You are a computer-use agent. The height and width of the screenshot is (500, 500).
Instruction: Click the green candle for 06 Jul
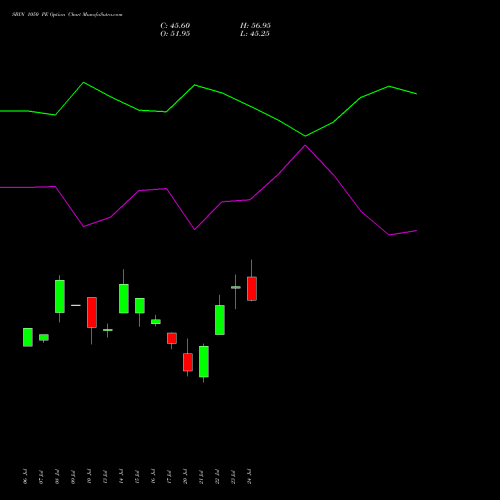point(28,337)
